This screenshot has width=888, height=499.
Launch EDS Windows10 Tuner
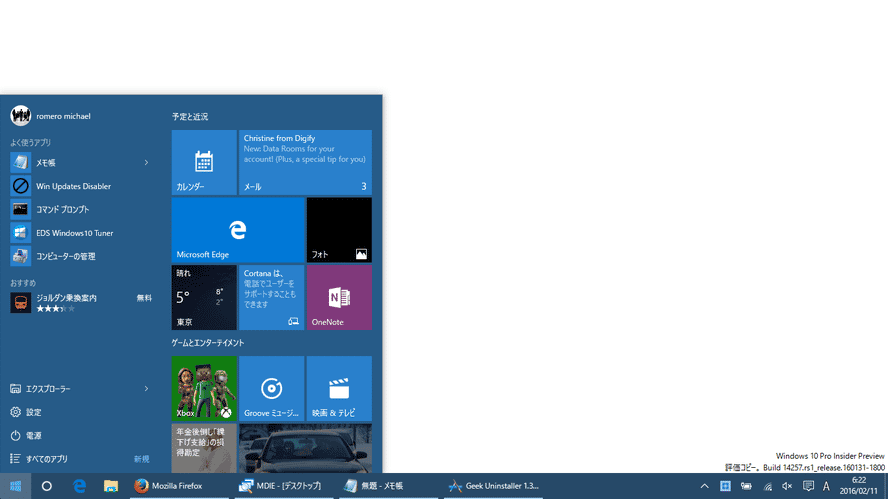click(x=80, y=233)
